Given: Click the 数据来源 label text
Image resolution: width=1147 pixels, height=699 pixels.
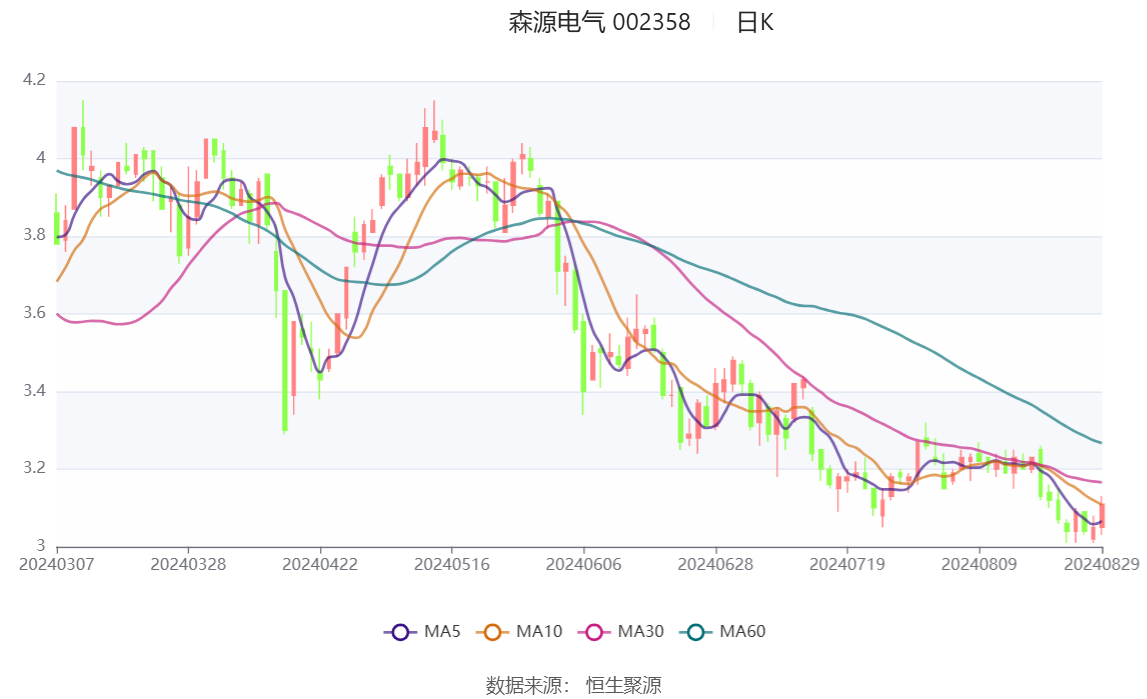Looking at the screenshot, I should click(x=524, y=685).
